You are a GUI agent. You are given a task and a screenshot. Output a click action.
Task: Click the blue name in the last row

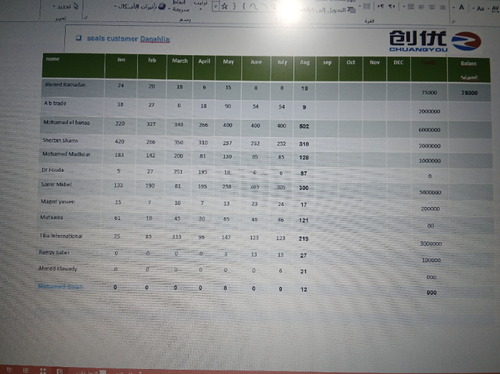pyautogui.click(x=60, y=286)
